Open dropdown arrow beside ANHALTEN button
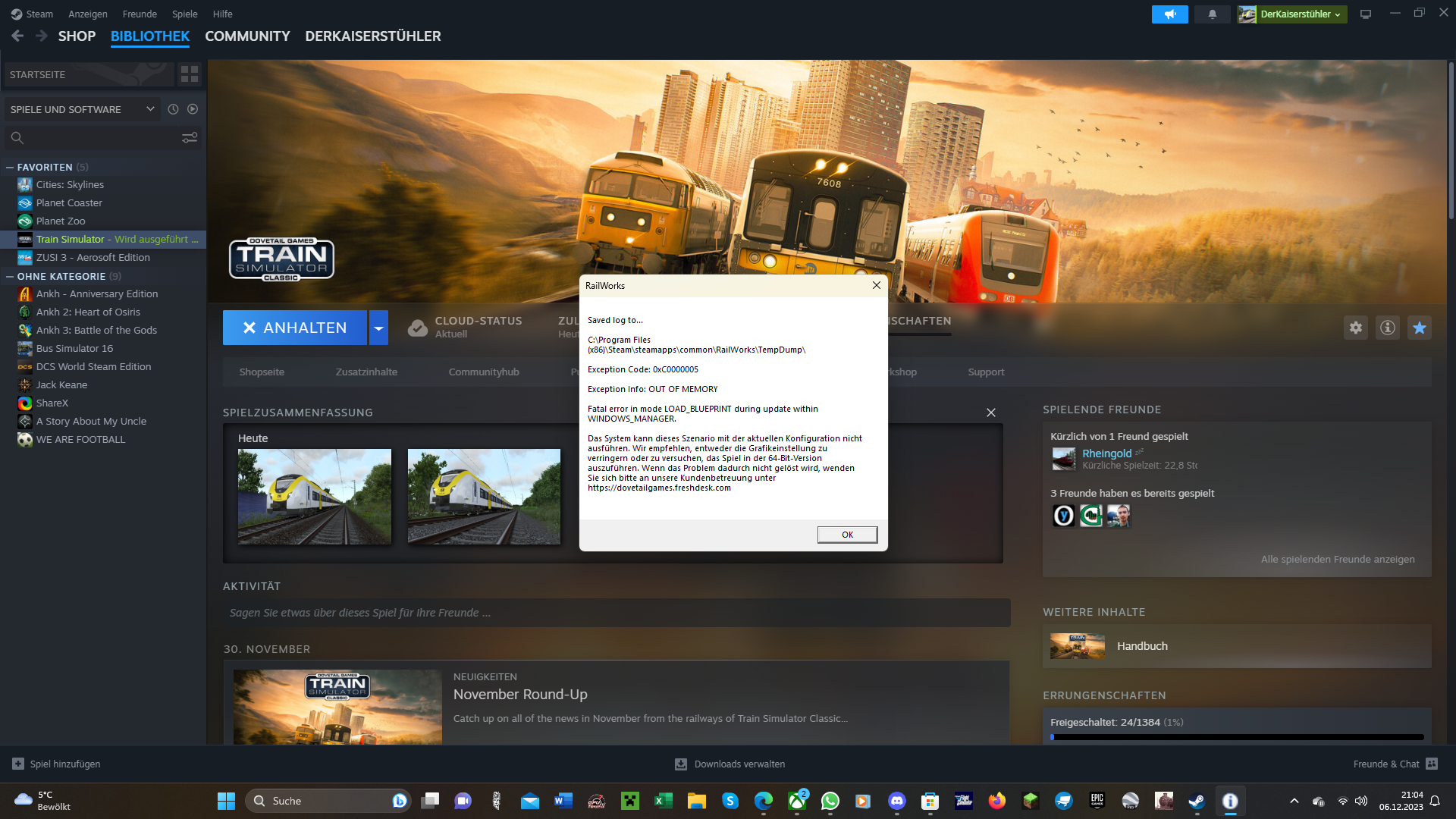This screenshot has width=1456, height=819. (378, 328)
